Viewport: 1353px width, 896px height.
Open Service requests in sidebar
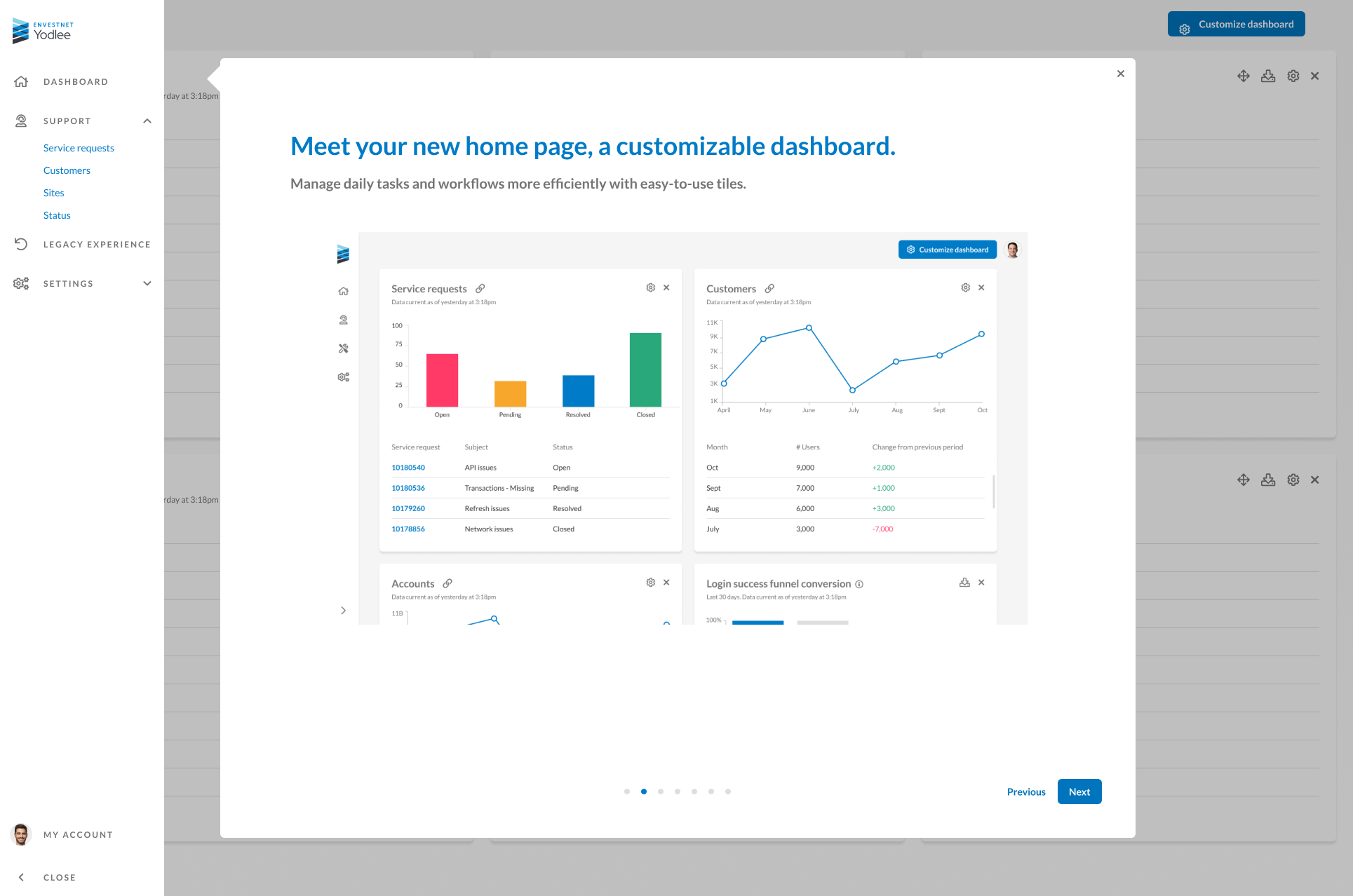tap(79, 148)
